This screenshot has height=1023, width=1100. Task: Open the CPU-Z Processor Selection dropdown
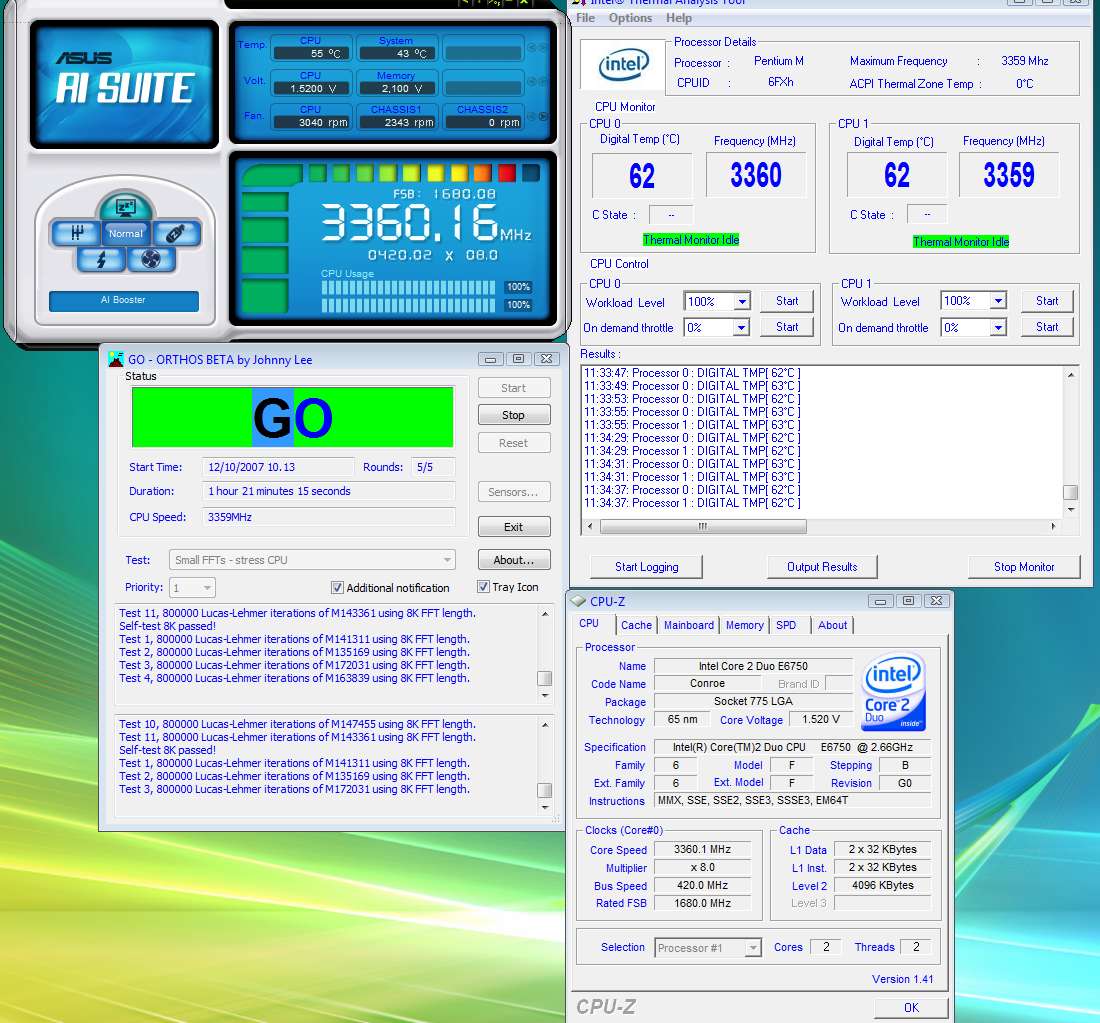[707, 948]
